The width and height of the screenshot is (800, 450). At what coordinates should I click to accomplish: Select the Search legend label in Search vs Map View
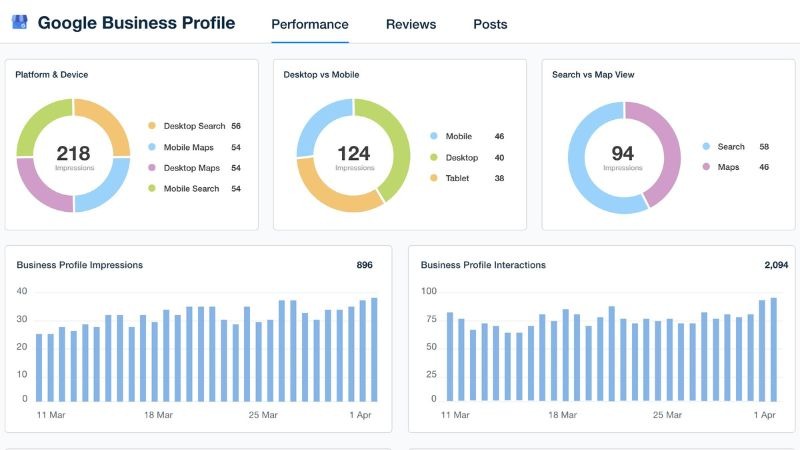pos(731,147)
